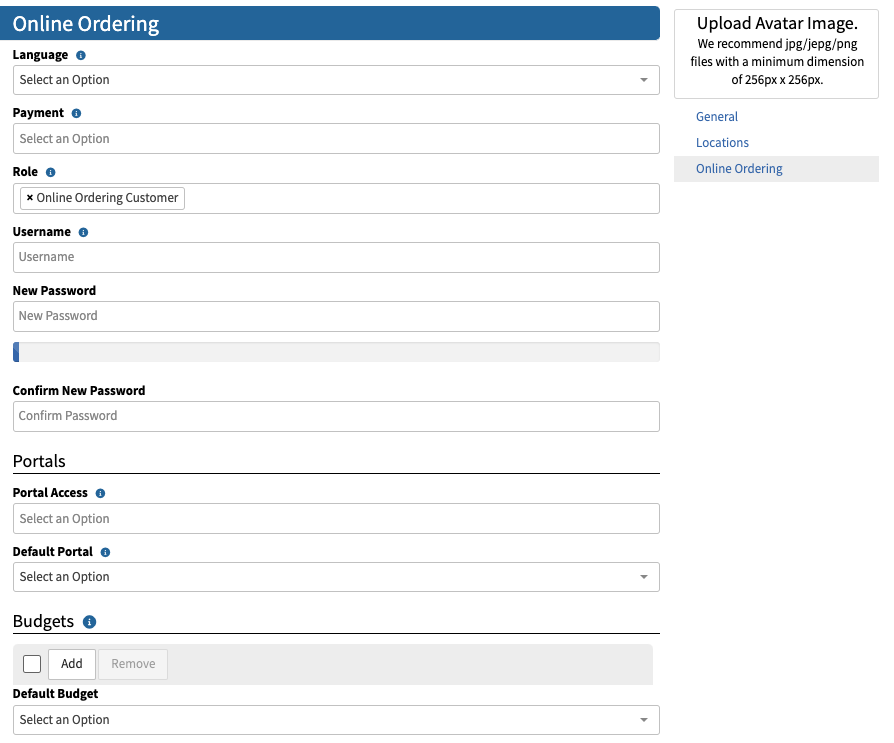Open Portal Access info icon
Image resolution: width=894 pixels, height=743 pixels.
point(100,493)
